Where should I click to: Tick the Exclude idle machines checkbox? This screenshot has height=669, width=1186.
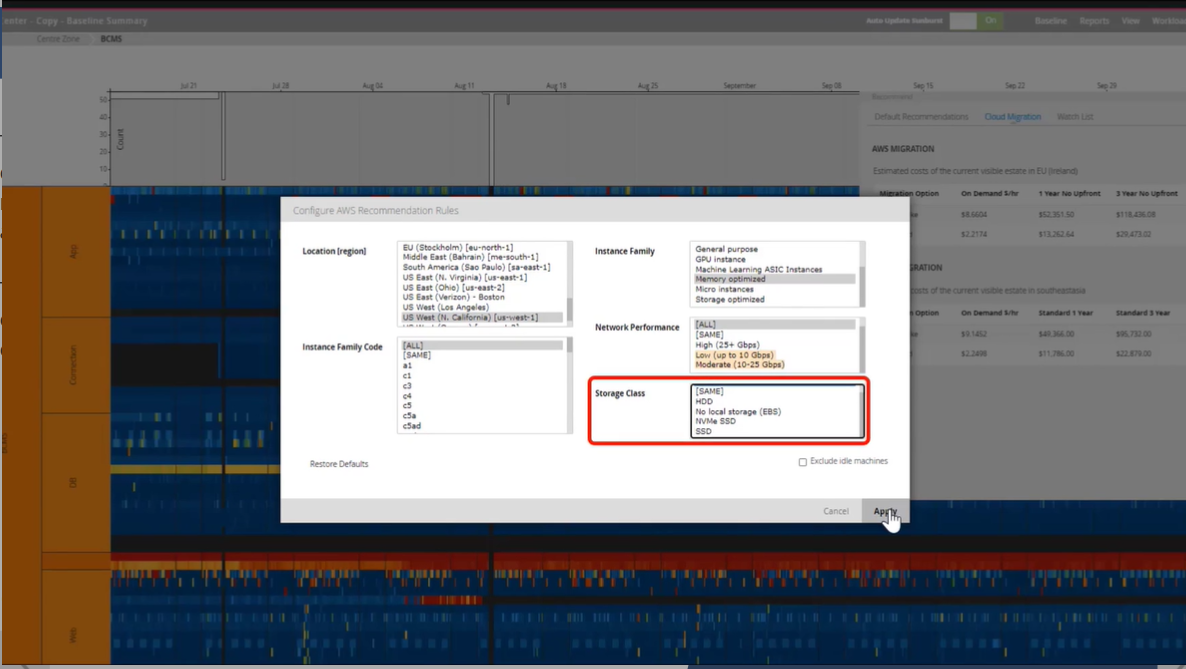(803, 462)
